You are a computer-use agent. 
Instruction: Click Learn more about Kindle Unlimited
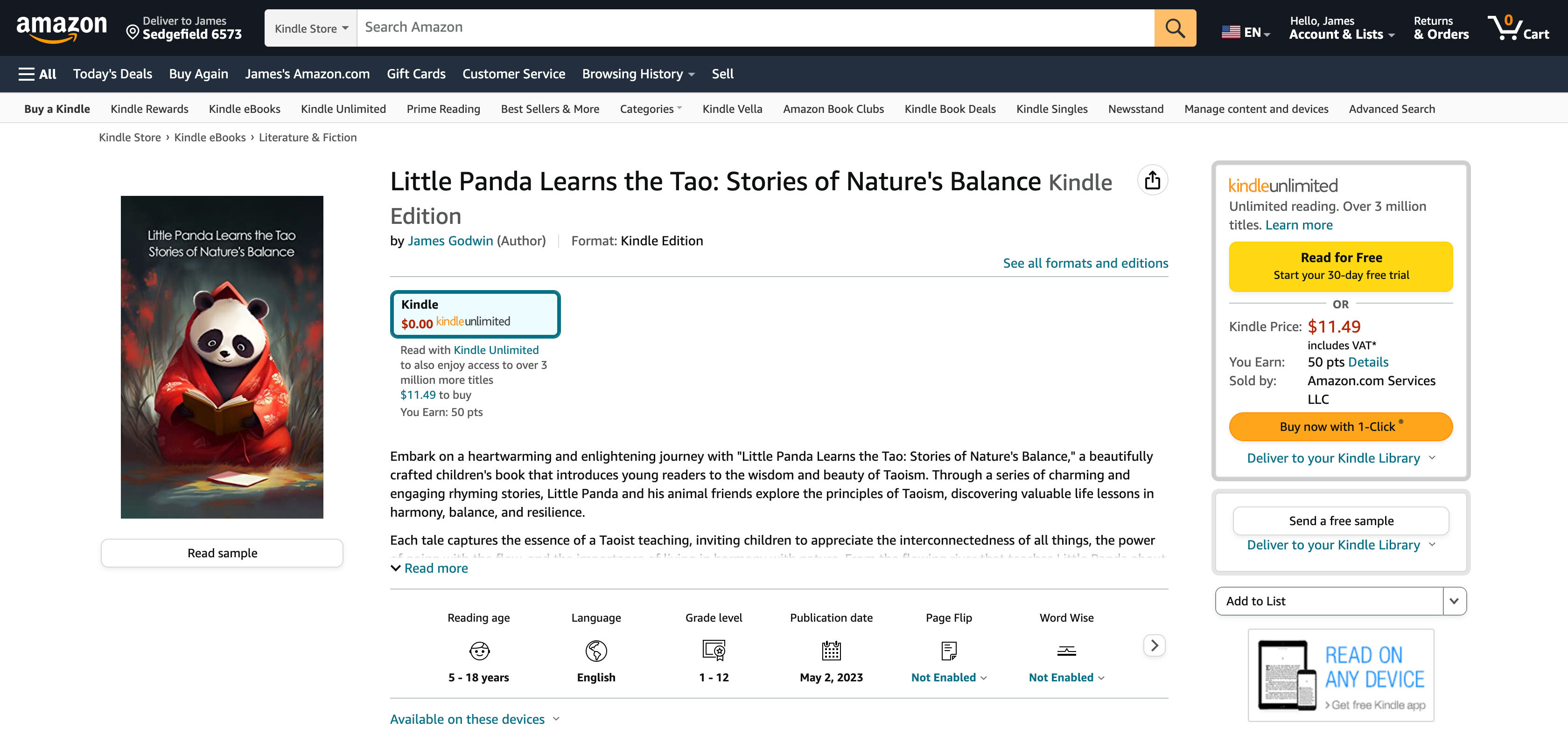coord(1298,225)
